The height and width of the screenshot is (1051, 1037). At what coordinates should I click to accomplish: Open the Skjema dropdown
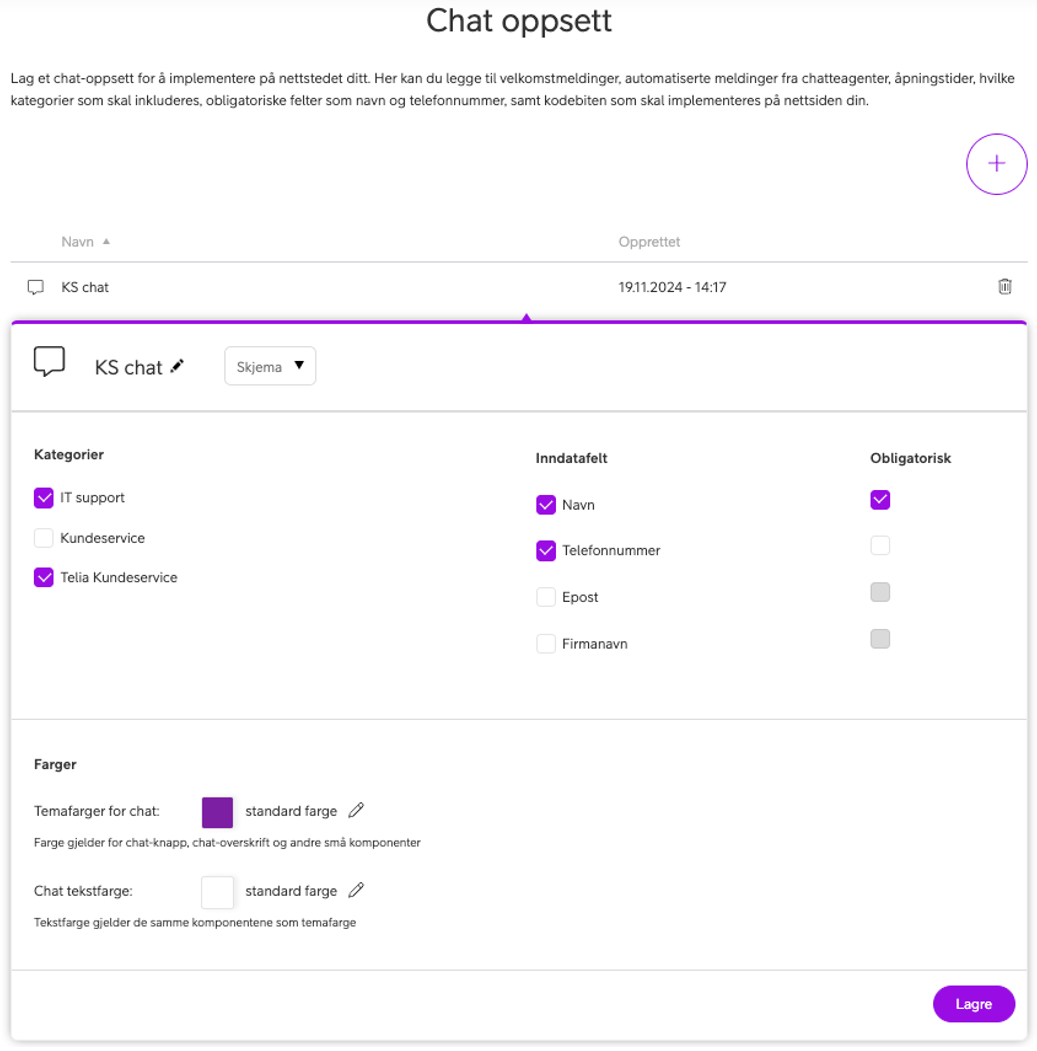[270, 366]
